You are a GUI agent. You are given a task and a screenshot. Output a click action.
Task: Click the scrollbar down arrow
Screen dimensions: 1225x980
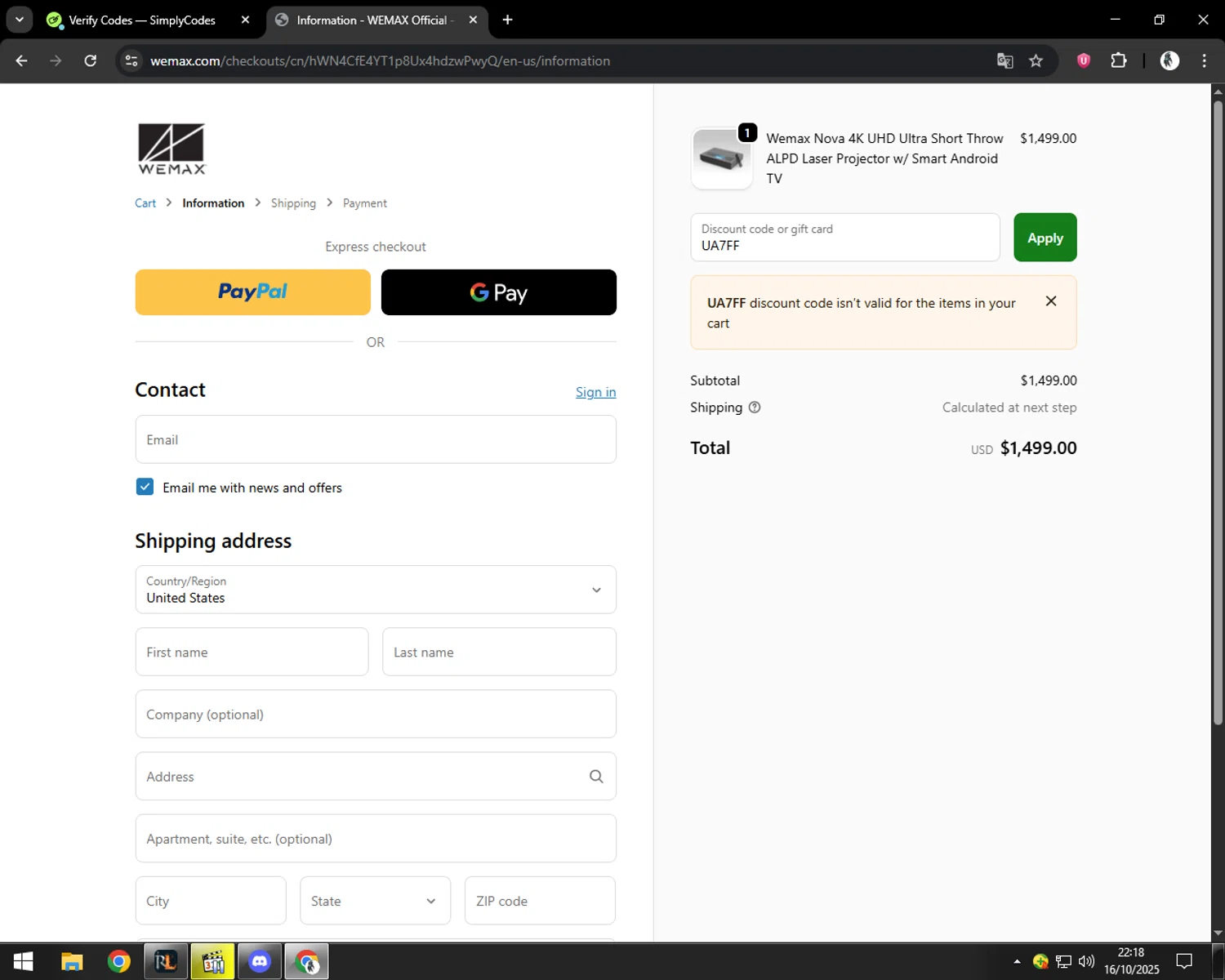click(x=1218, y=933)
